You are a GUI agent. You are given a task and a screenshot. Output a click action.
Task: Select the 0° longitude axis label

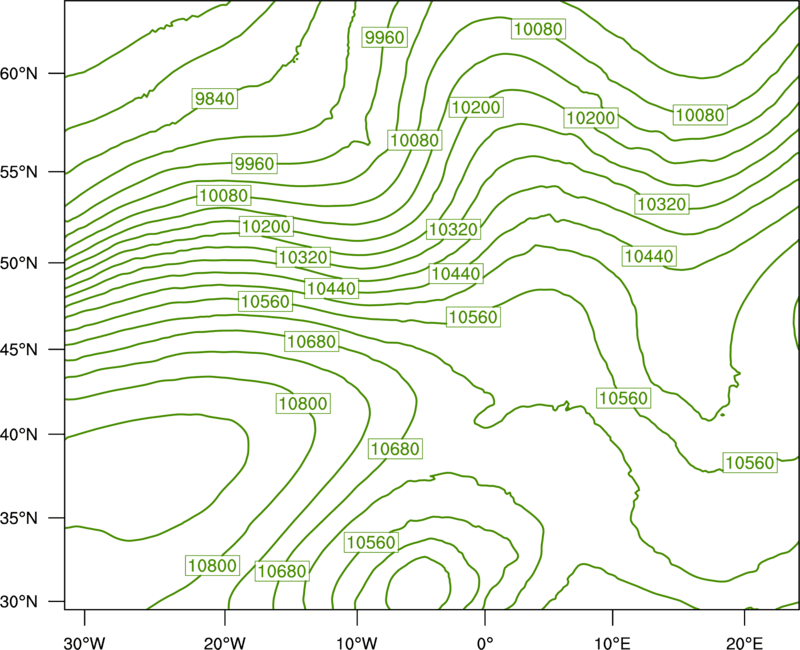click(485, 643)
